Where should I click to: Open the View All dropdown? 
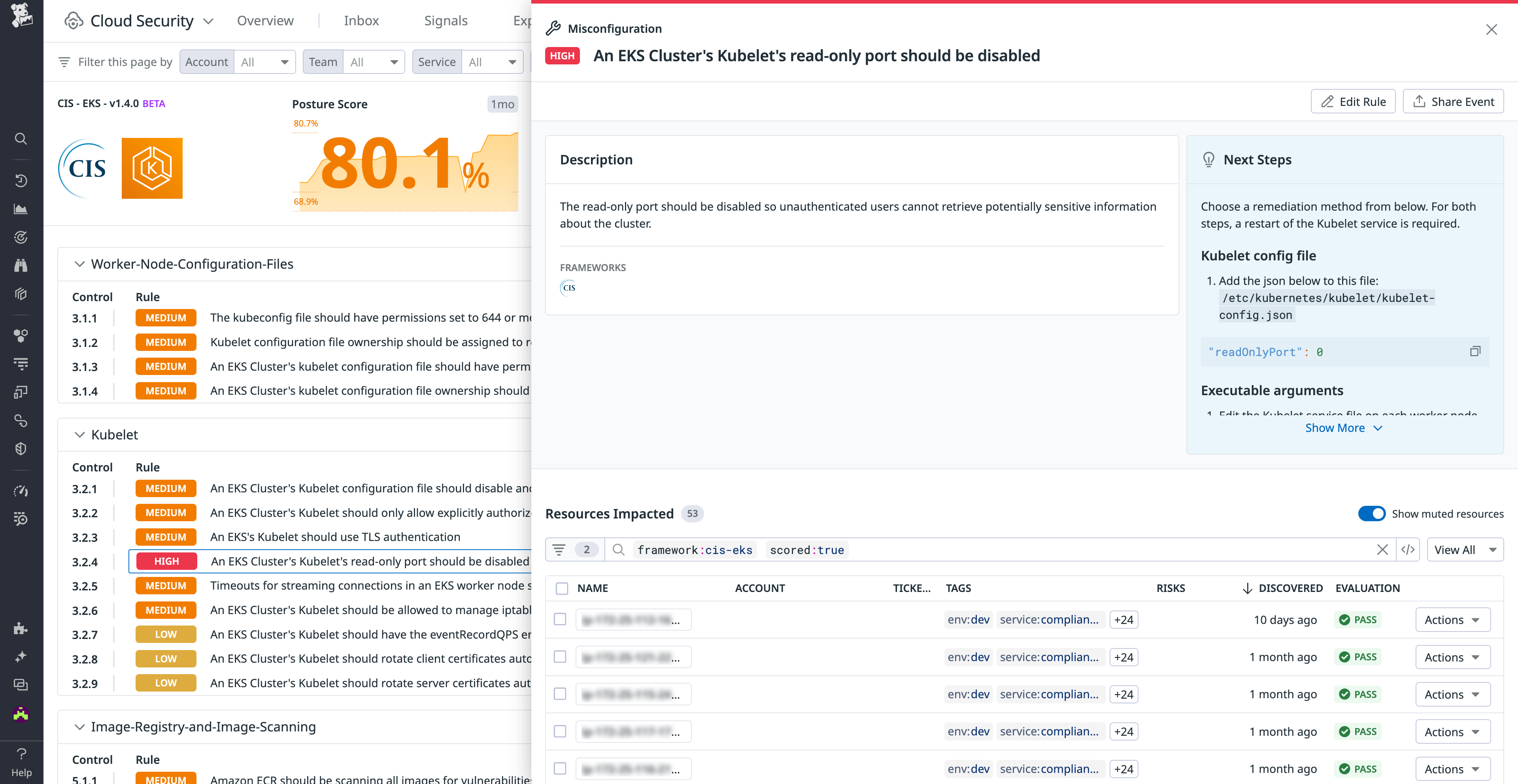pyautogui.click(x=1465, y=550)
